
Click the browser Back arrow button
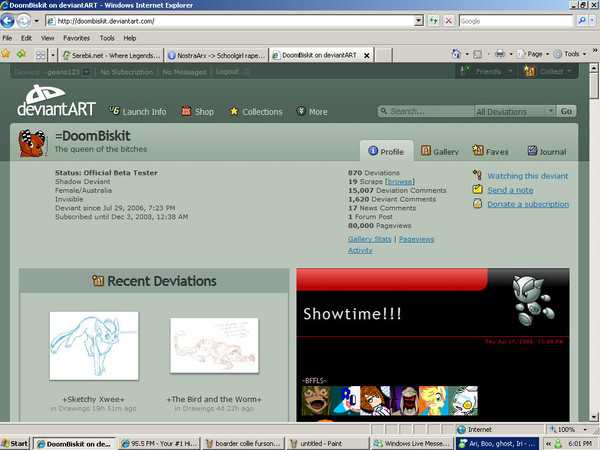click(7, 21)
